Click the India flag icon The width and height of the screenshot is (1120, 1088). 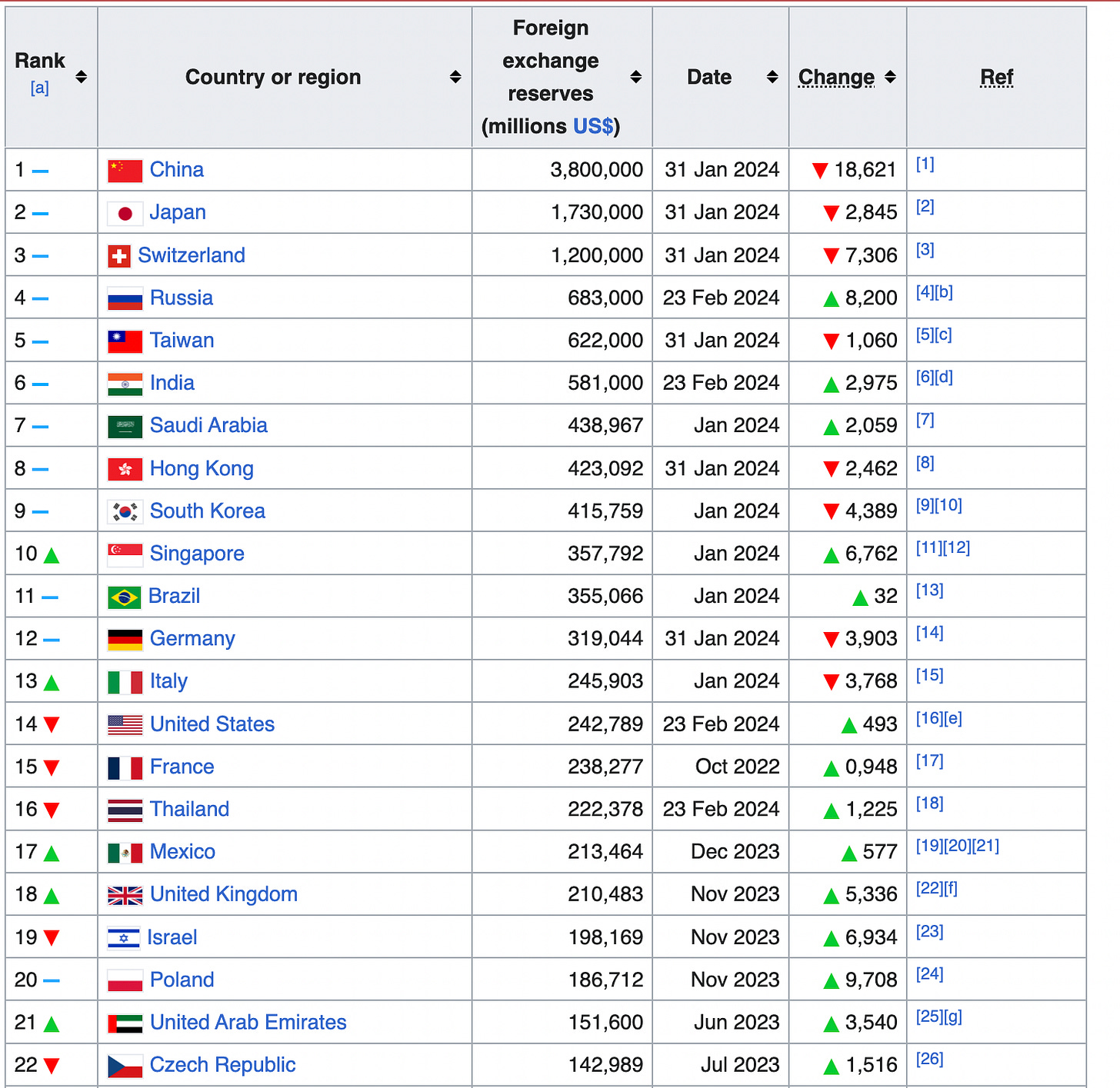[125, 384]
